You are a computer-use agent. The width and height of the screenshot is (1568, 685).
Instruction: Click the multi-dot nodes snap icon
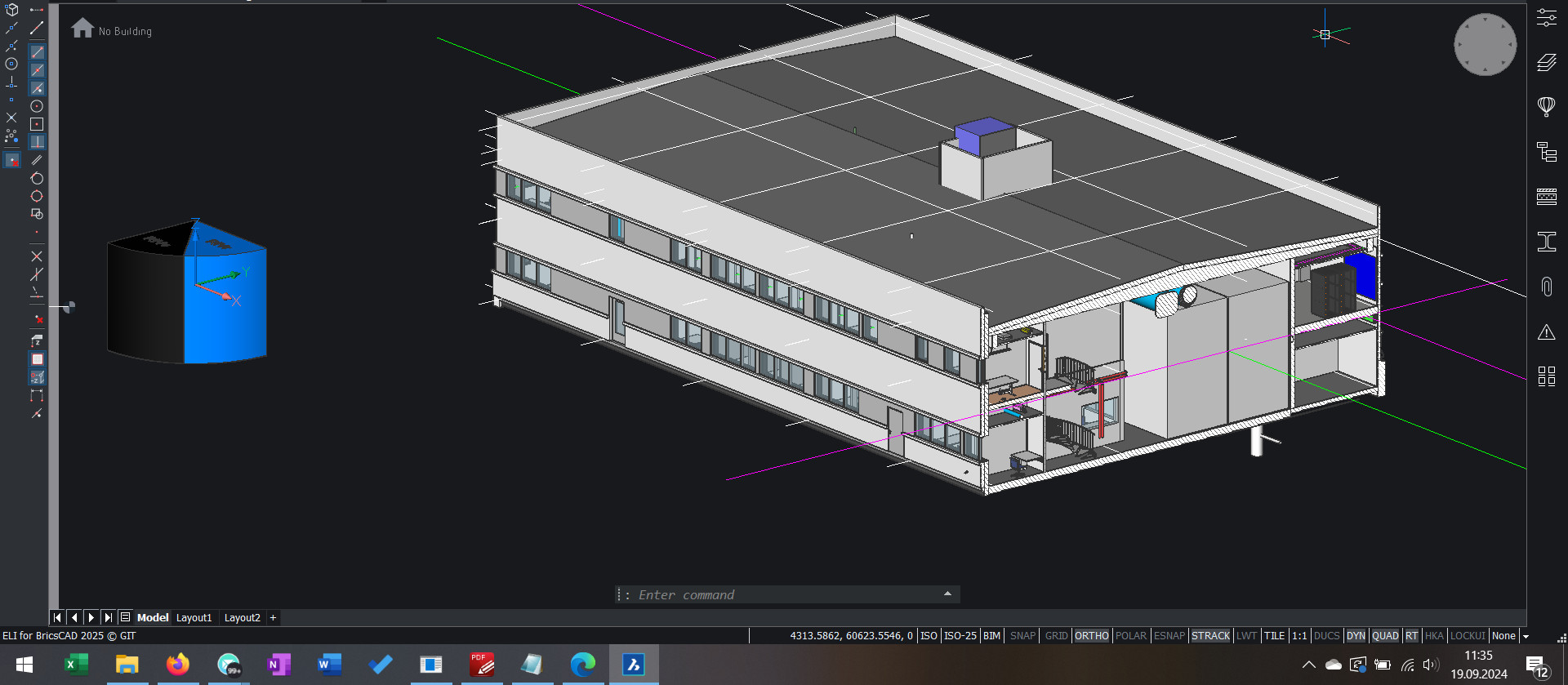pyautogui.click(x=11, y=136)
